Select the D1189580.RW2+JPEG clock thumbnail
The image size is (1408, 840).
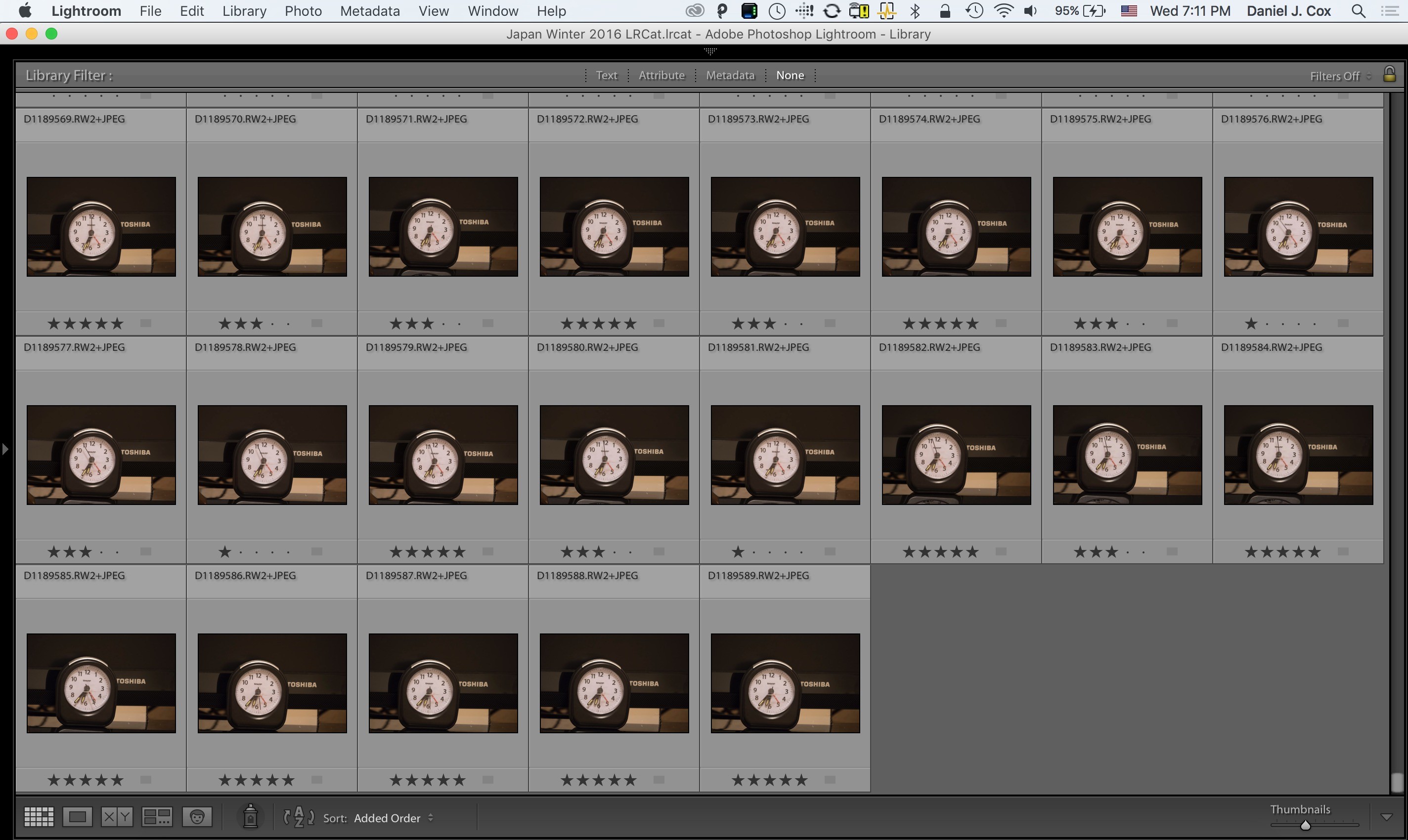click(614, 455)
